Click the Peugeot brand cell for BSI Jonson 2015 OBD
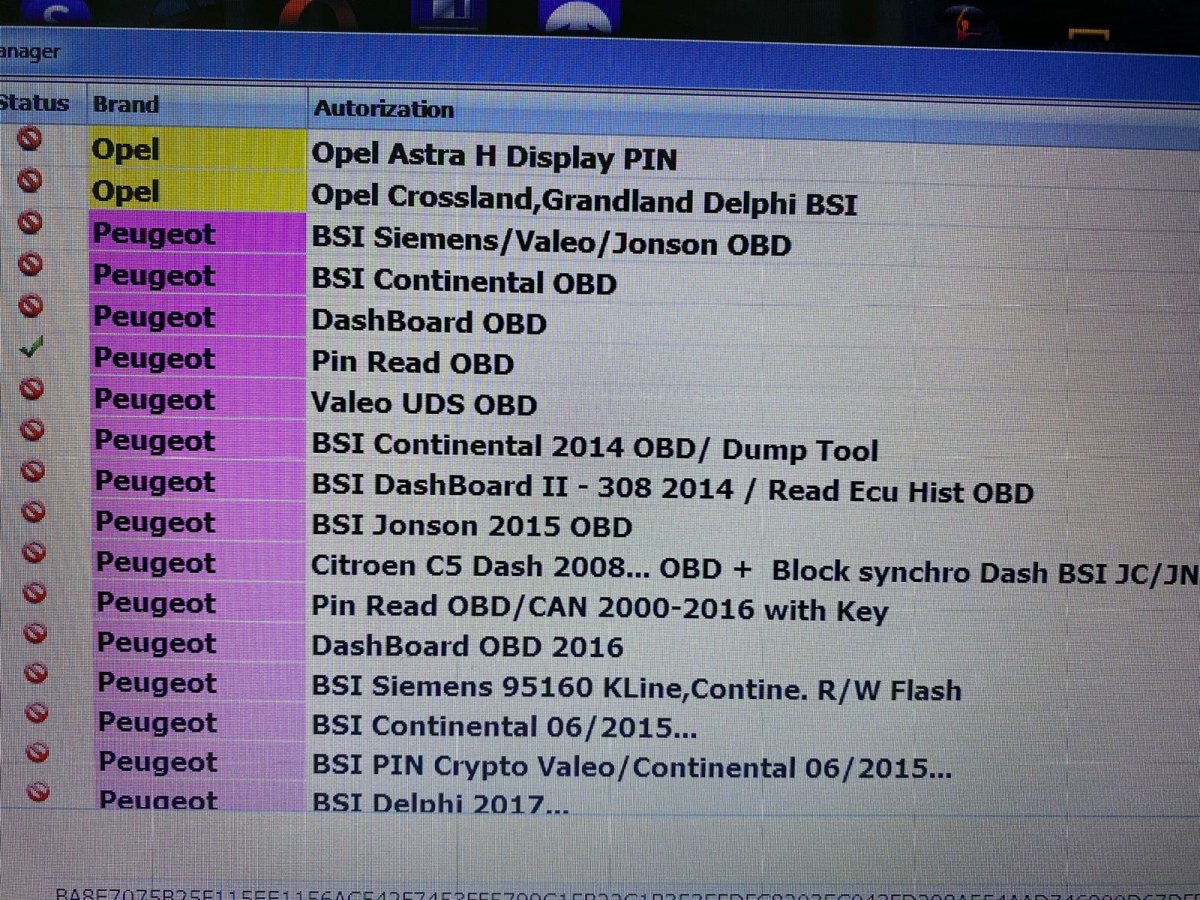1200x900 pixels. 200,522
